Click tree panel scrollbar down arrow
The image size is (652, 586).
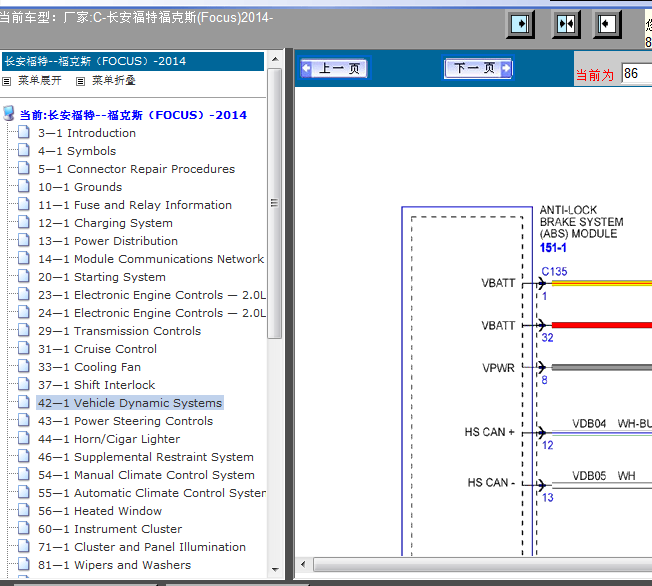point(275,569)
